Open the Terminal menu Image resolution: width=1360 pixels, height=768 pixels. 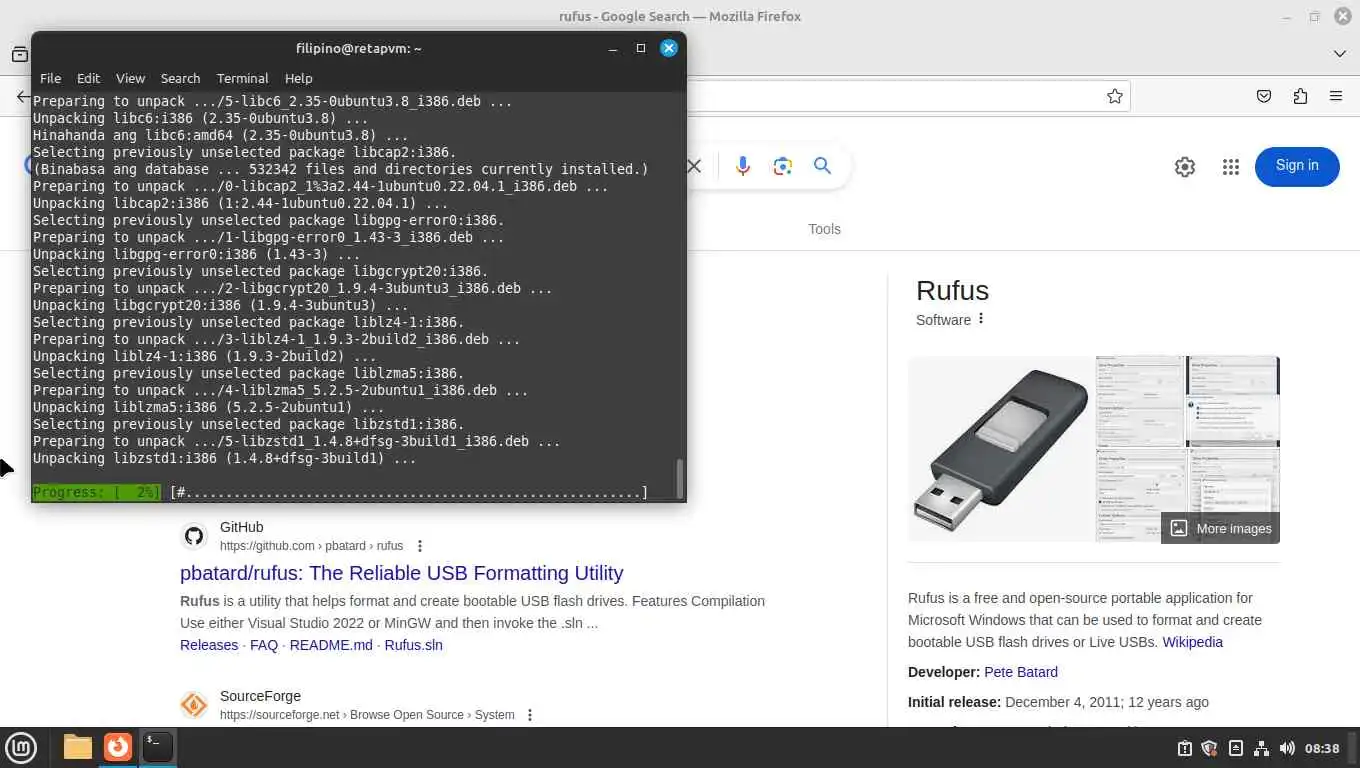pos(242,78)
